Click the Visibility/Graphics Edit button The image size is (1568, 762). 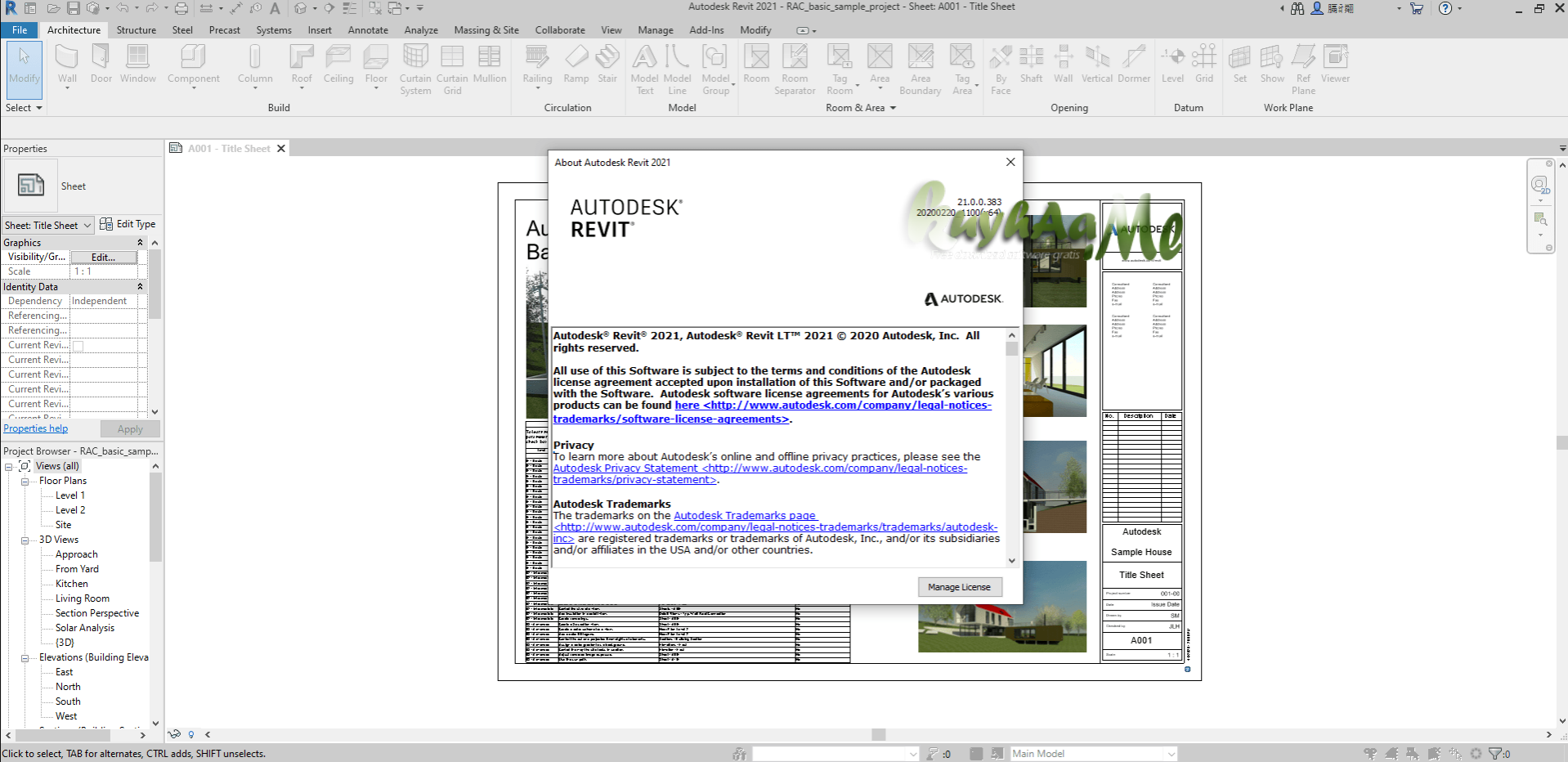(x=103, y=258)
